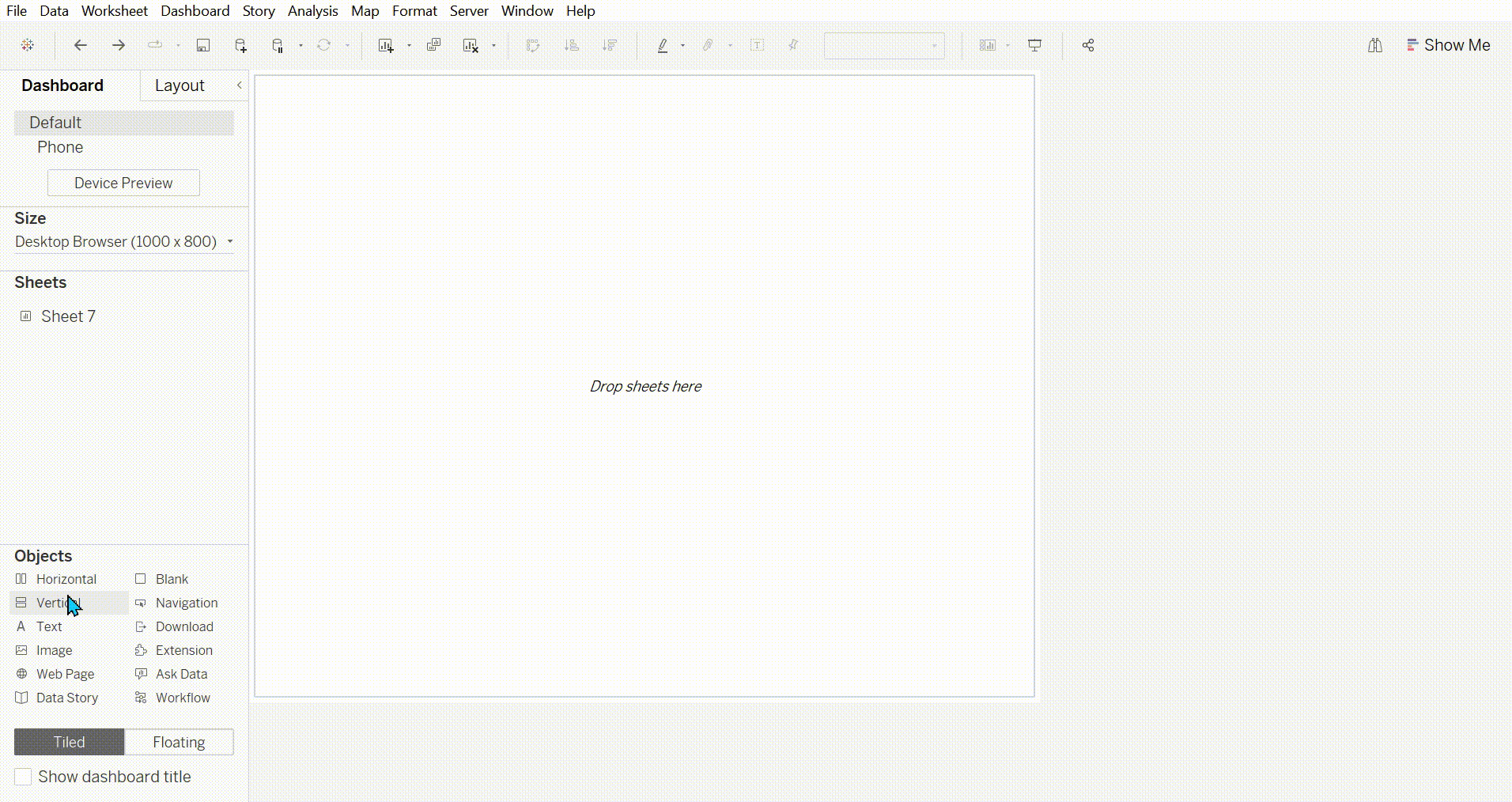Select the Phone device layout
Screen dimensions: 1512x802
60,147
